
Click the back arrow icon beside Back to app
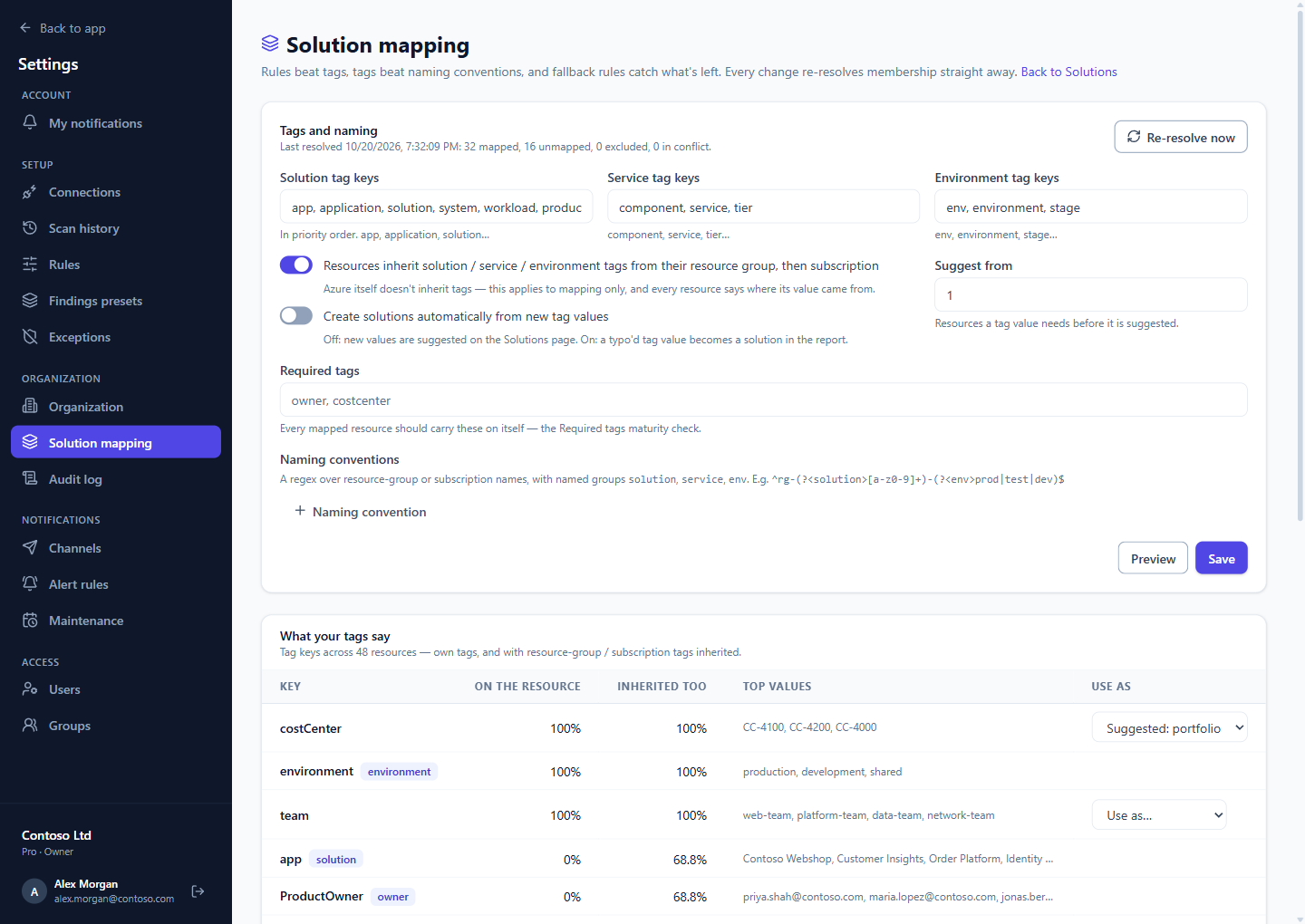[25, 28]
